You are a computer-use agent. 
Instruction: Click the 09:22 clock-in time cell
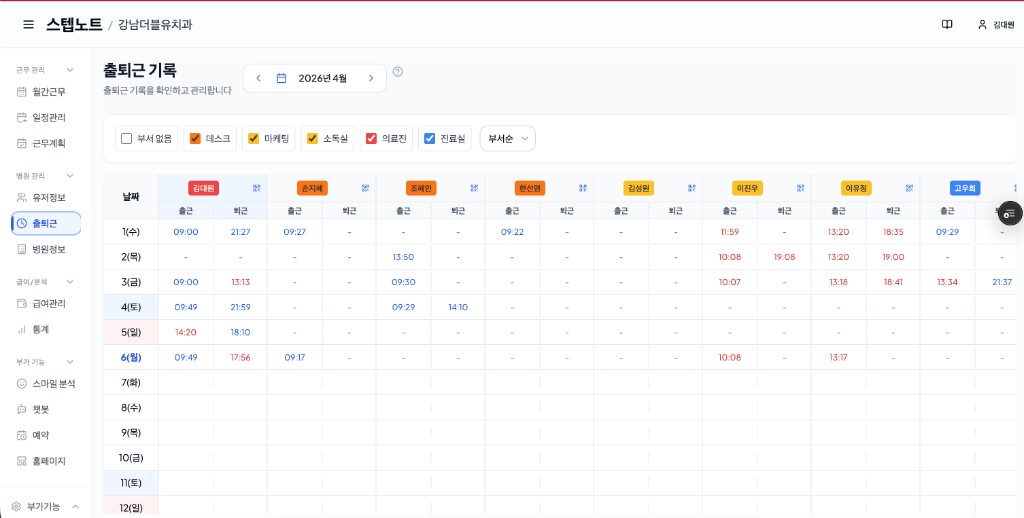coord(513,232)
